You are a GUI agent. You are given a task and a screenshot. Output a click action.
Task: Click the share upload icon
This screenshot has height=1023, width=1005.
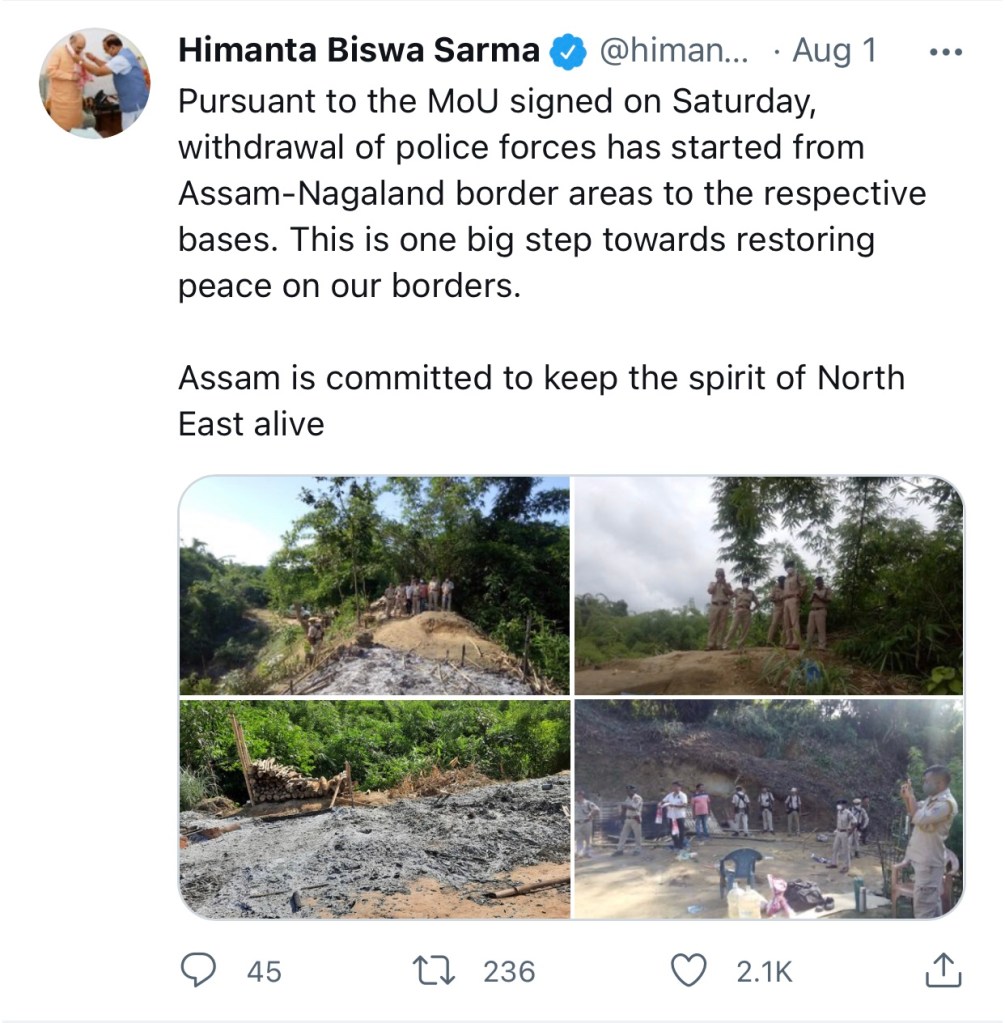tap(943, 969)
